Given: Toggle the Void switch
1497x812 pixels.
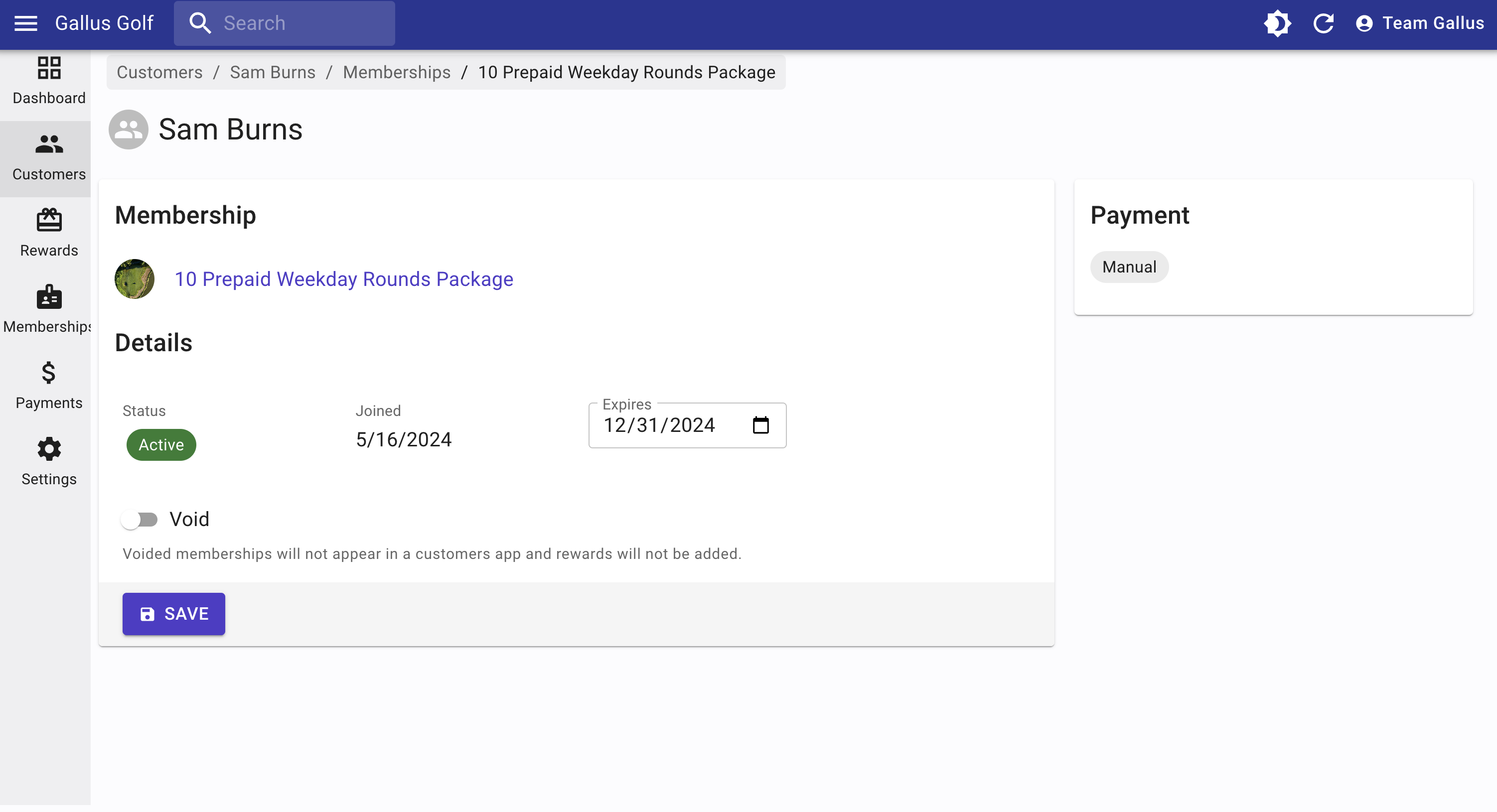Looking at the screenshot, I should pos(140,519).
